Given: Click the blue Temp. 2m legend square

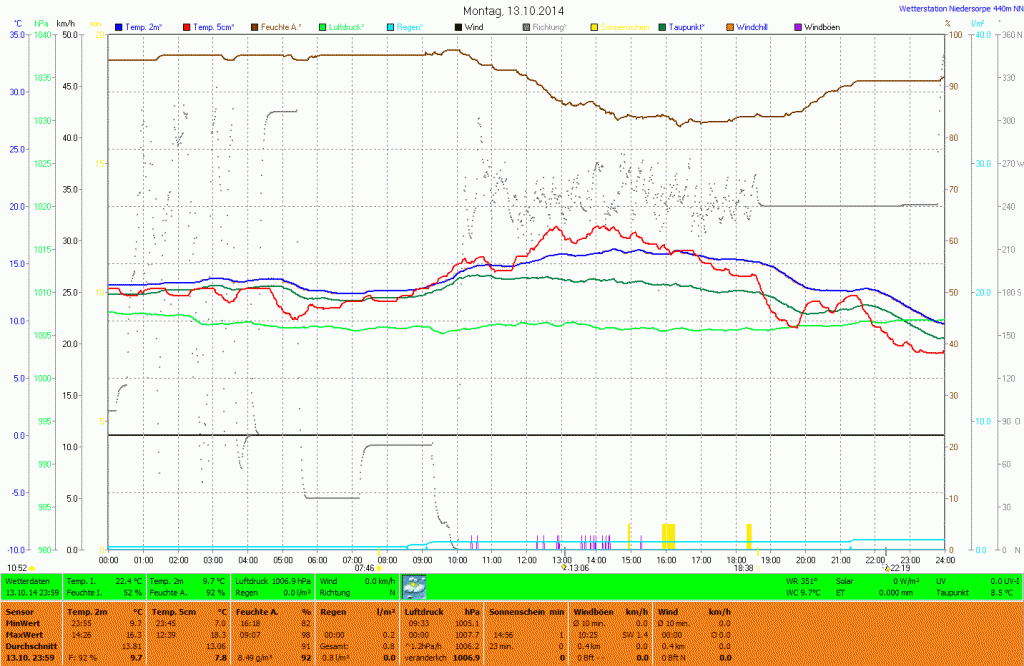Looking at the screenshot, I should coord(119,26).
